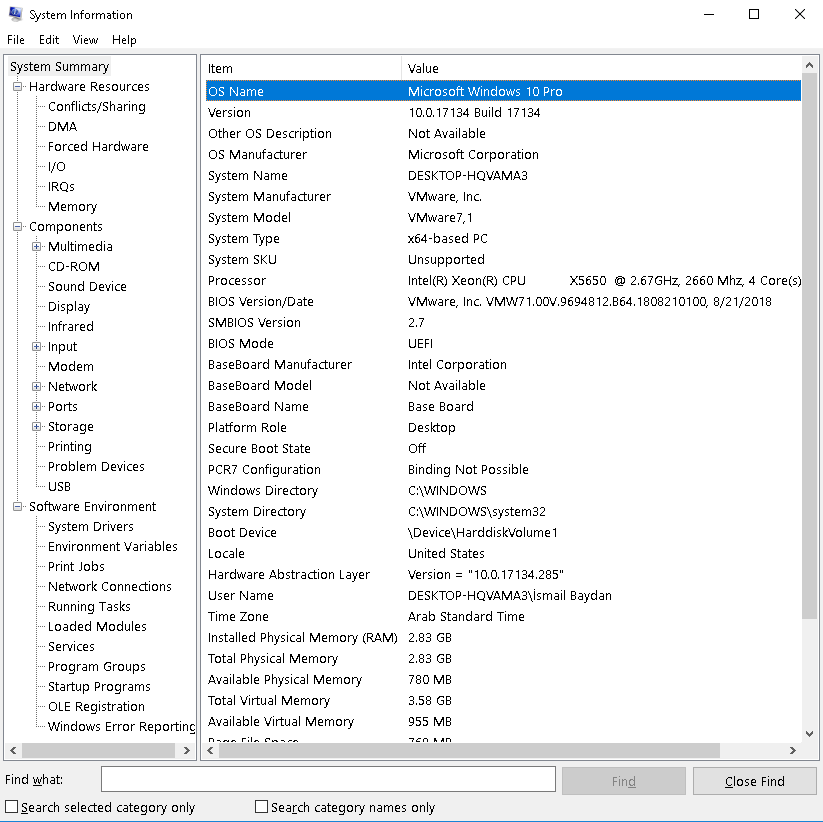Select the DMA tree item
The width and height of the screenshot is (823, 822).
[62, 127]
